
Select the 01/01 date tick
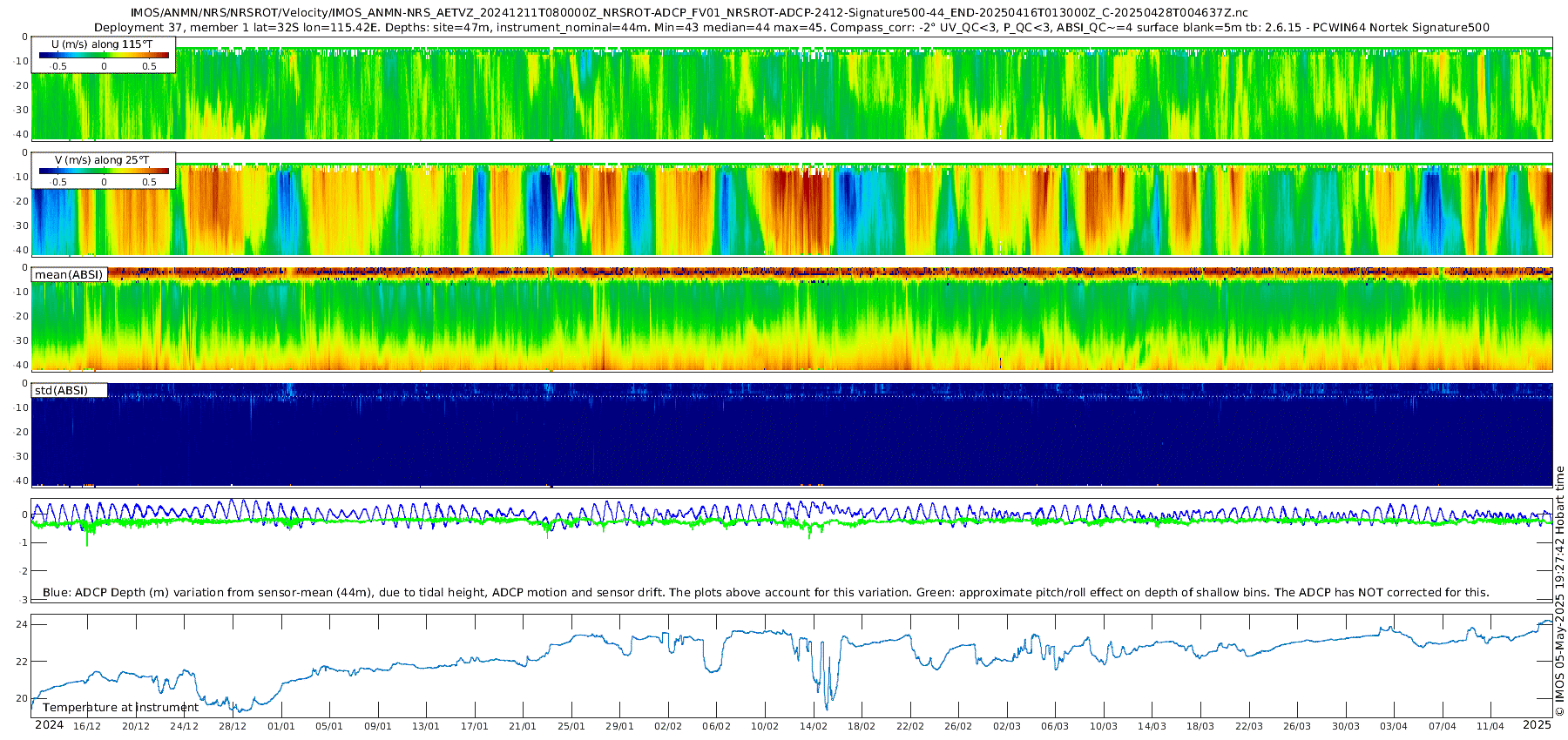(280, 726)
